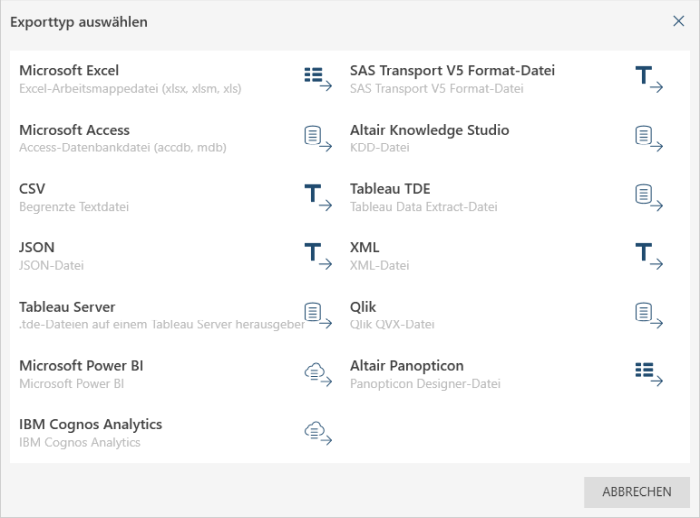Click the Qlik QVX export icon
Image resolution: width=700 pixels, height=518 pixels.
[648, 315]
